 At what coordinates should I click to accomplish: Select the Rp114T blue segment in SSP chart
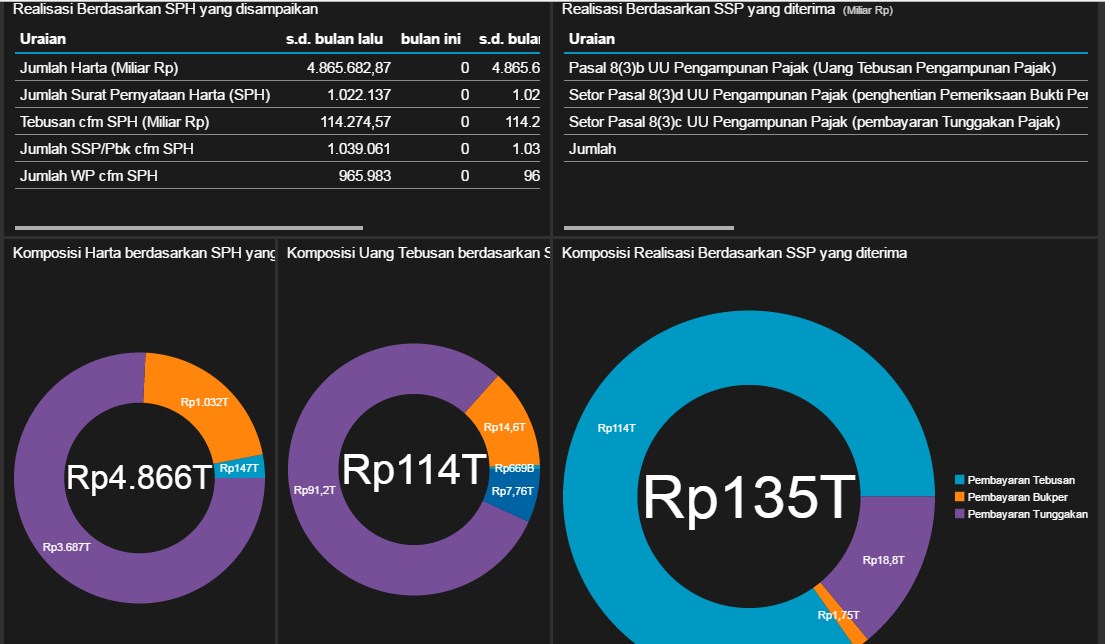click(x=616, y=428)
